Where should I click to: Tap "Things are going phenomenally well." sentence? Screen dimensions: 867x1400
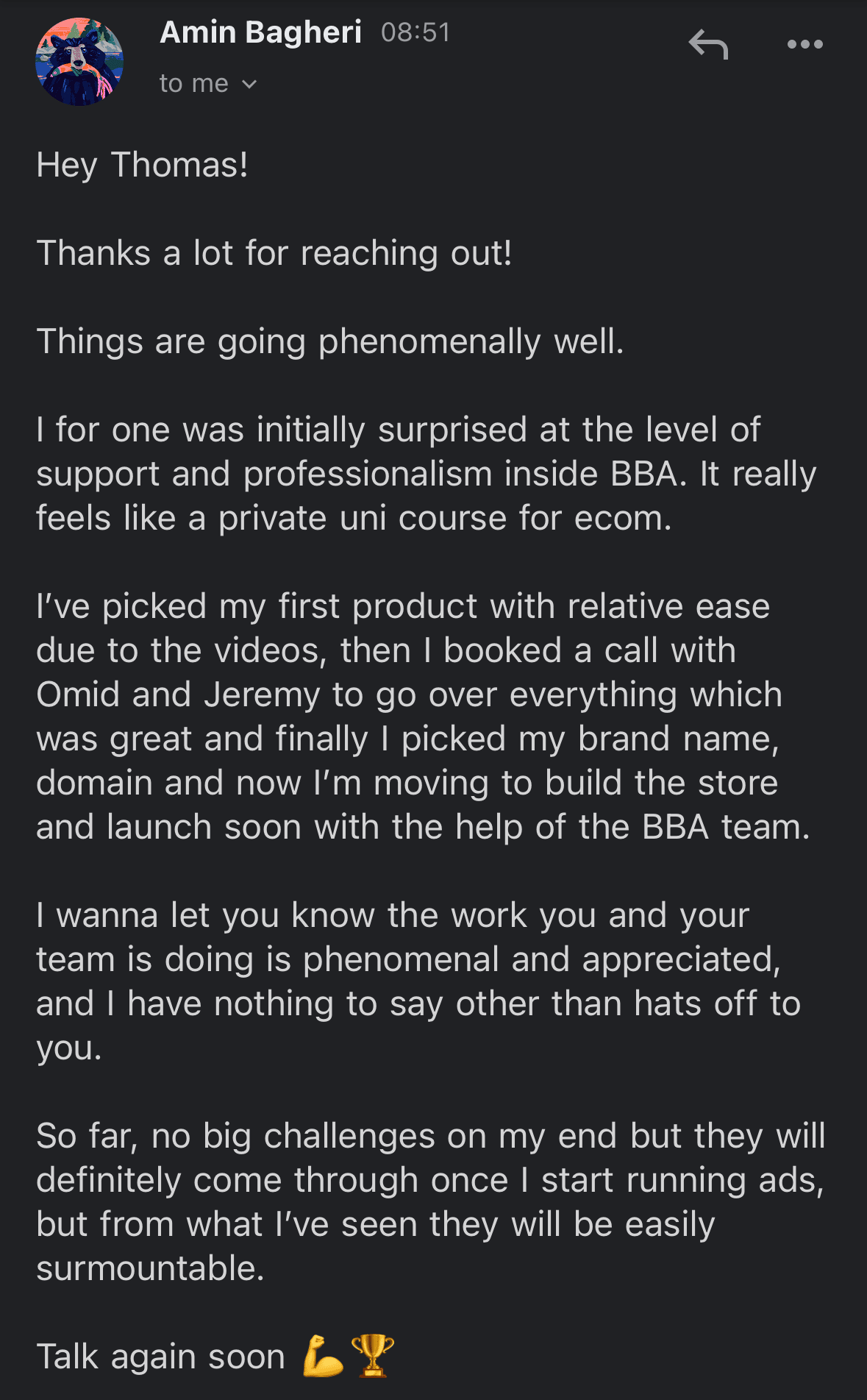click(x=330, y=341)
